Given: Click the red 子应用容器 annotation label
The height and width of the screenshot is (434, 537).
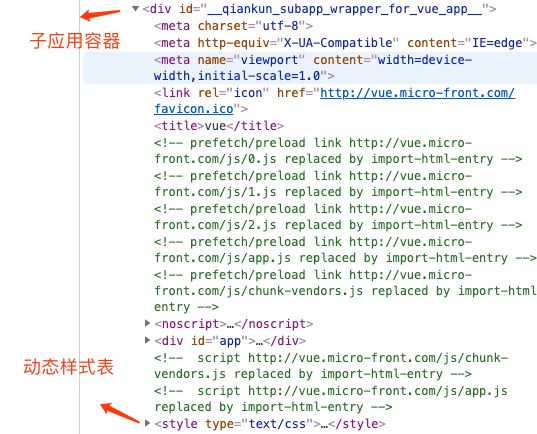Looking at the screenshot, I should 75,41.
